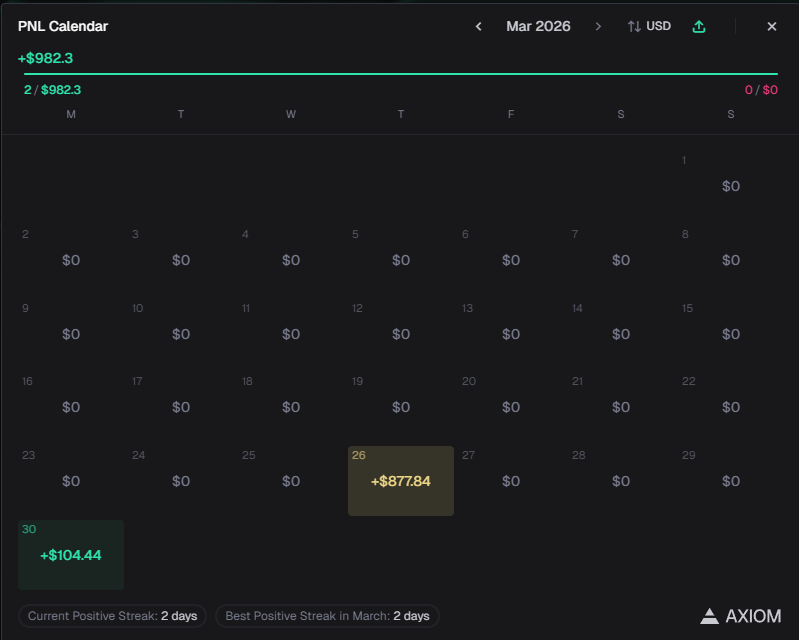Click the +$982.3 monthly total
This screenshot has height=640, width=799.
tap(45, 59)
